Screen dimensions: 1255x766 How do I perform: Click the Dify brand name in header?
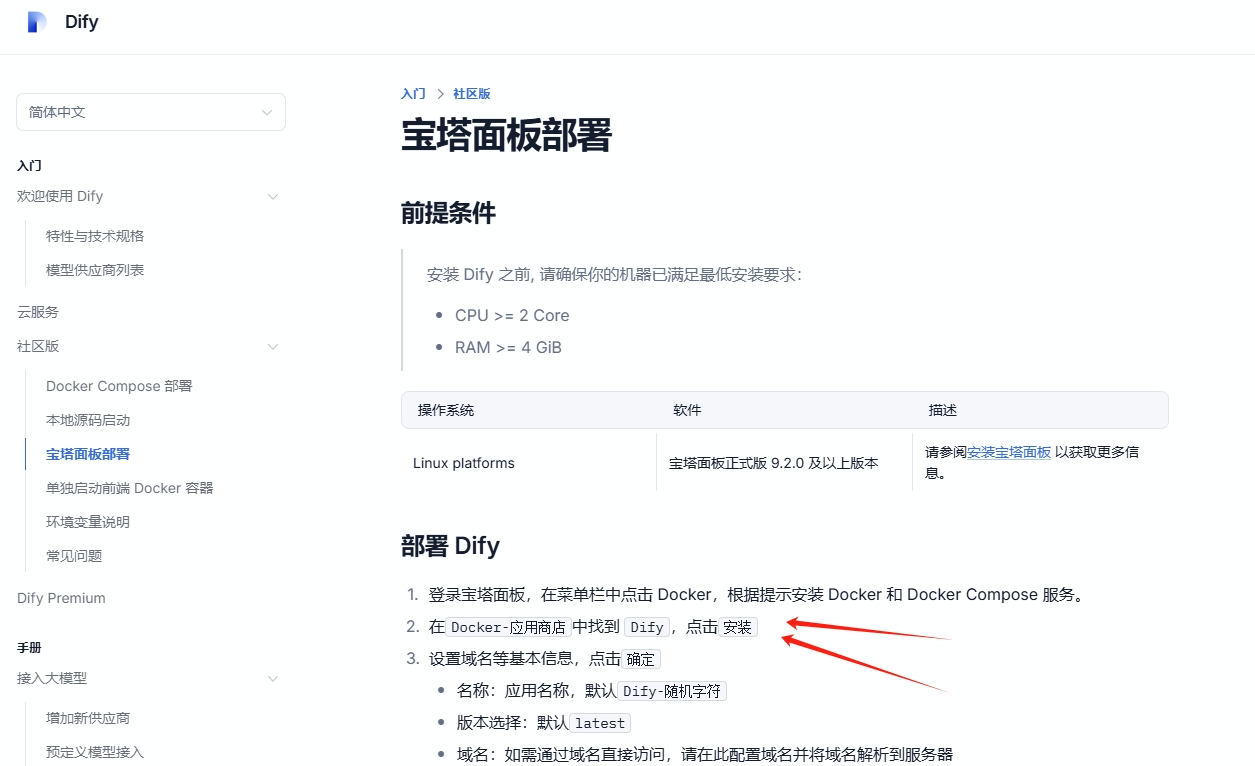(x=82, y=22)
